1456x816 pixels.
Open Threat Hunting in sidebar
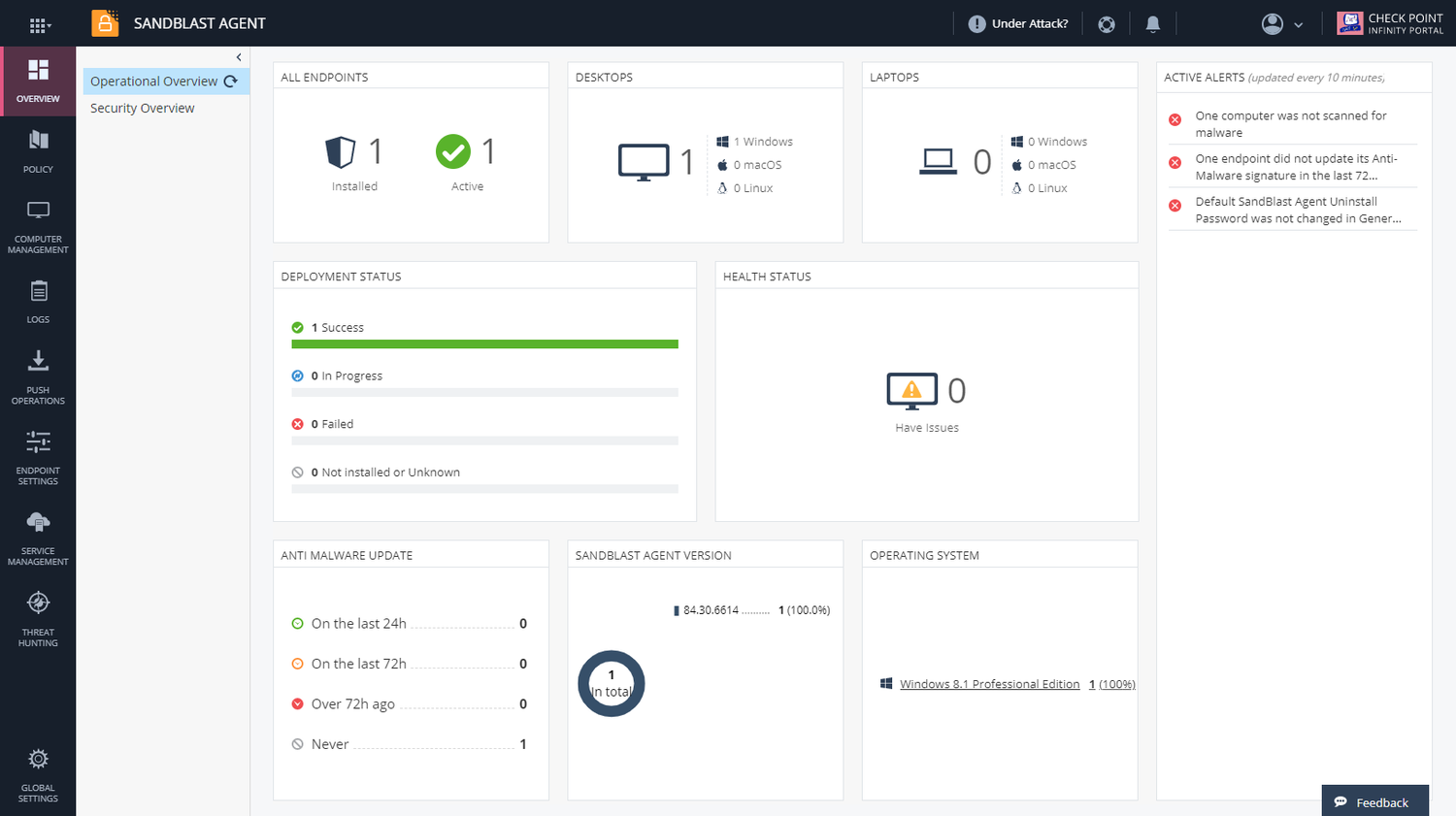coord(38,619)
